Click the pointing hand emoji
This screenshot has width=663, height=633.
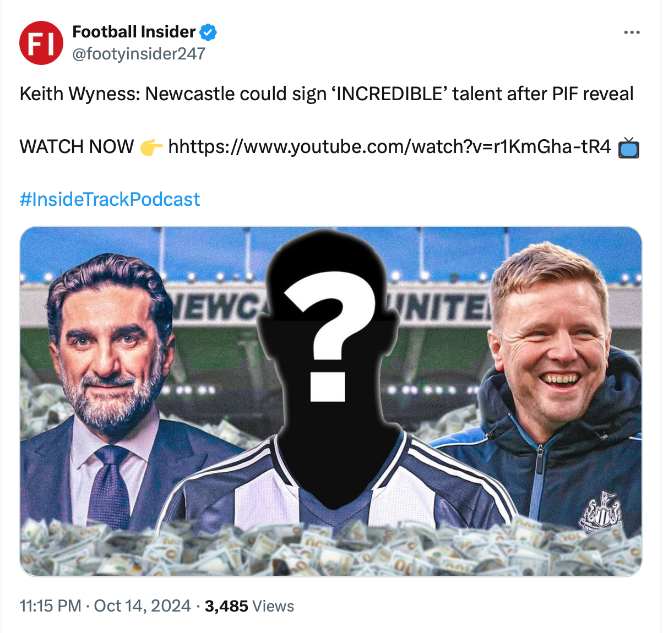click(x=151, y=147)
